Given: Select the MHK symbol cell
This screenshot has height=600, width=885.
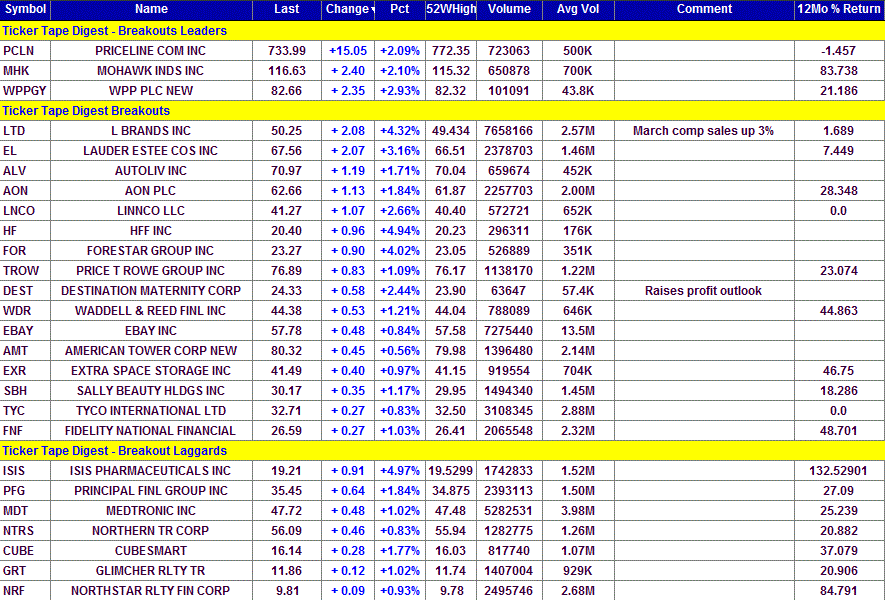Looking at the screenshot, I should [25, 71].
